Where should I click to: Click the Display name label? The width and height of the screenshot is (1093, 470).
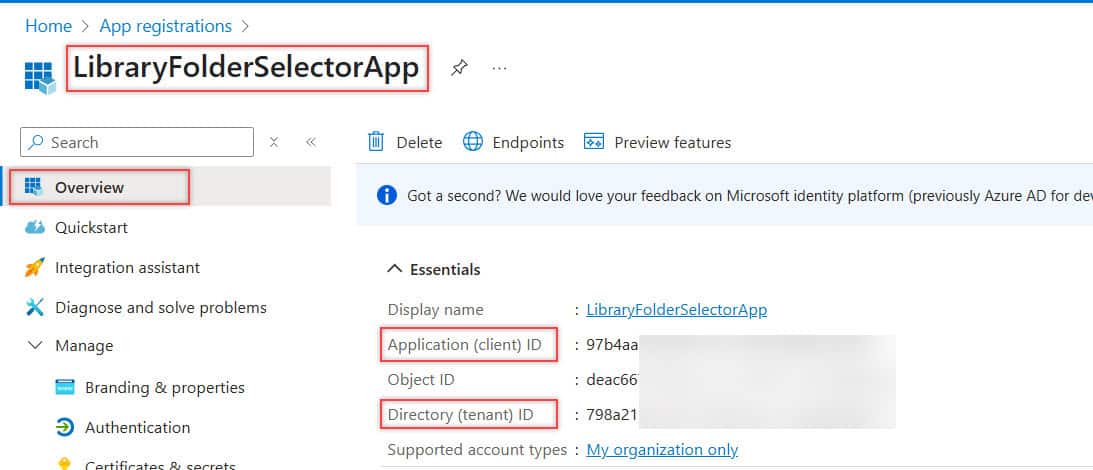435,310
